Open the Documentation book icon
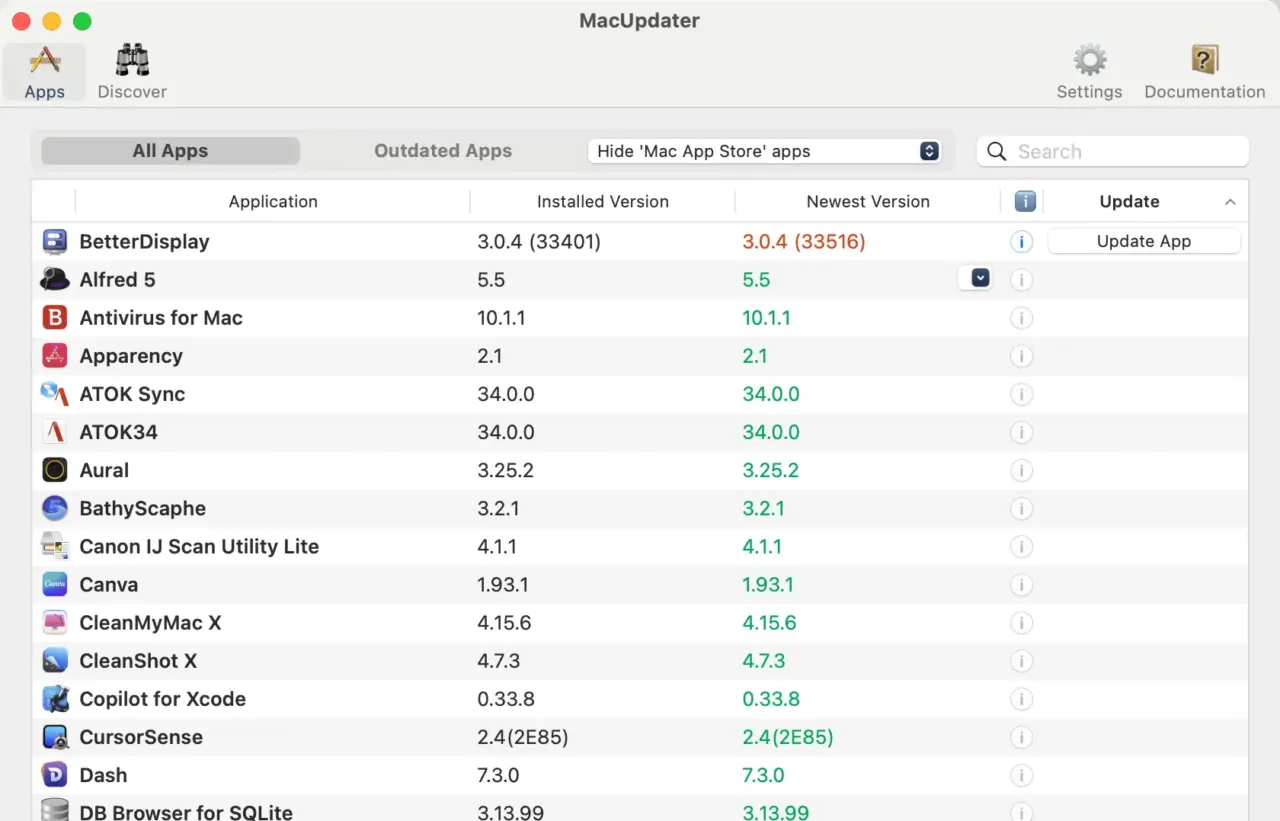The height and width of the screenshot is (821, 1280). tap(1204, 71)
